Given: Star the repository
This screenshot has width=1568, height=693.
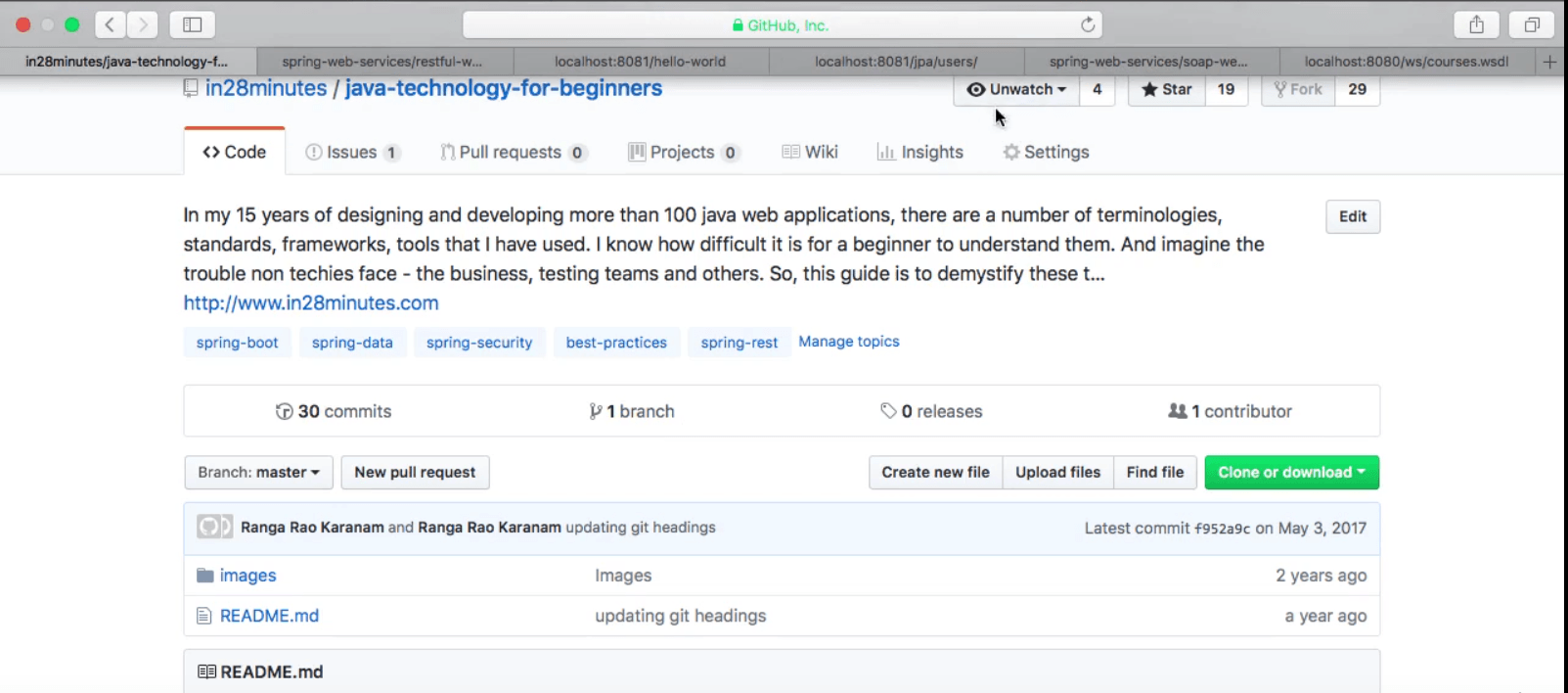Looking at the screenshot, I should click(1167, 89).
